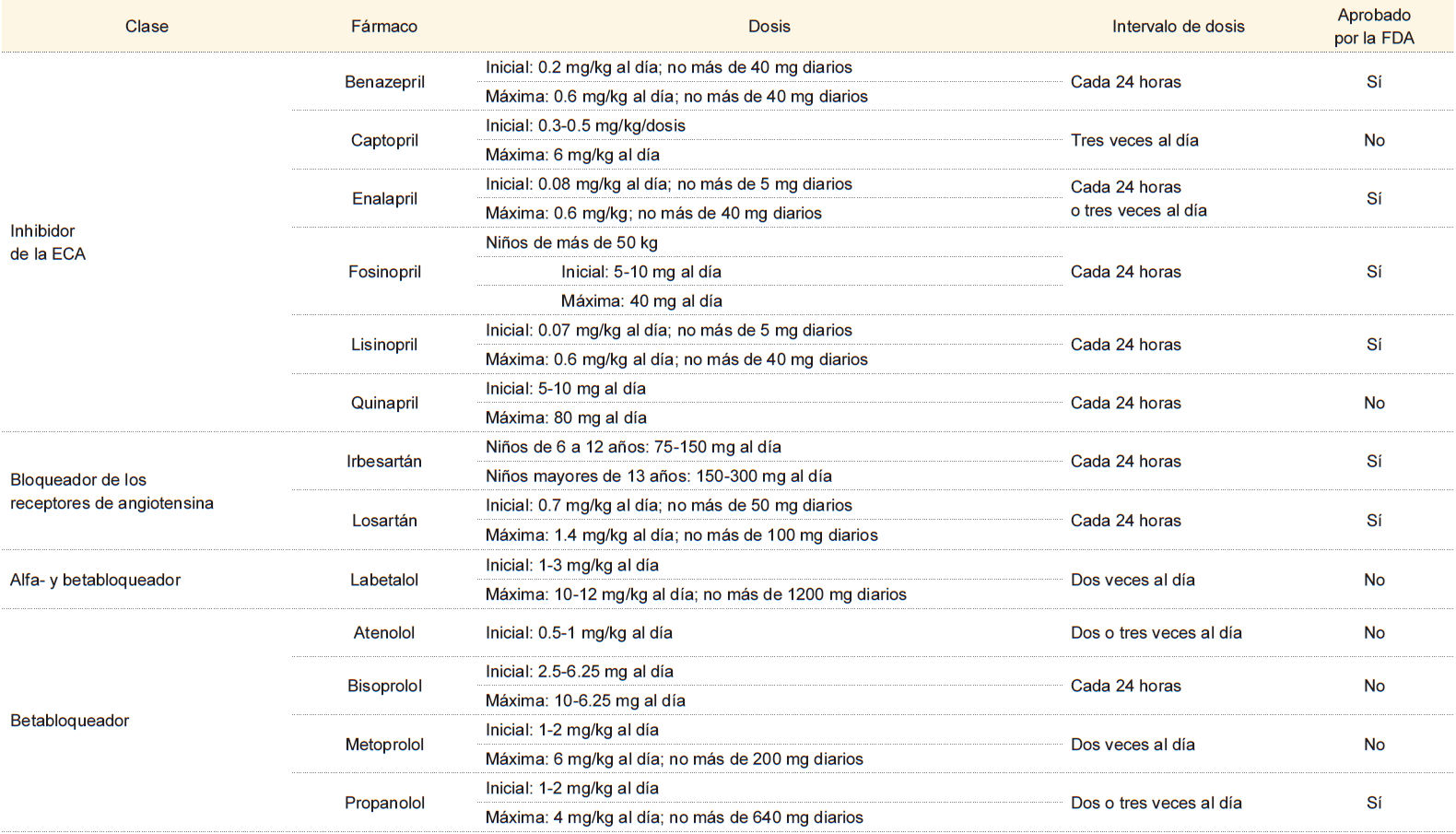1456x834 pixels.
Task: Click the Fármaco column header
Action: (384, 27)
